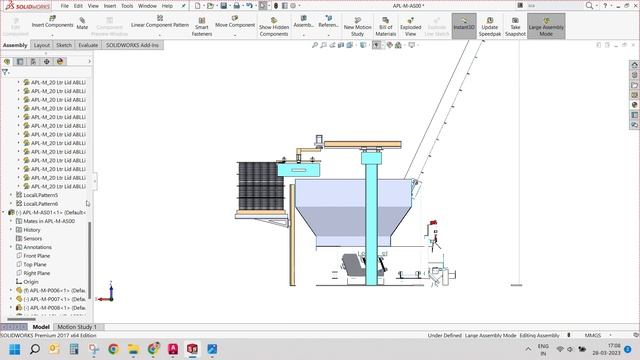Viewport: 640px width, 360px height.
Task: Open the DisplayManager tab
Action: (x=60, y=61)
